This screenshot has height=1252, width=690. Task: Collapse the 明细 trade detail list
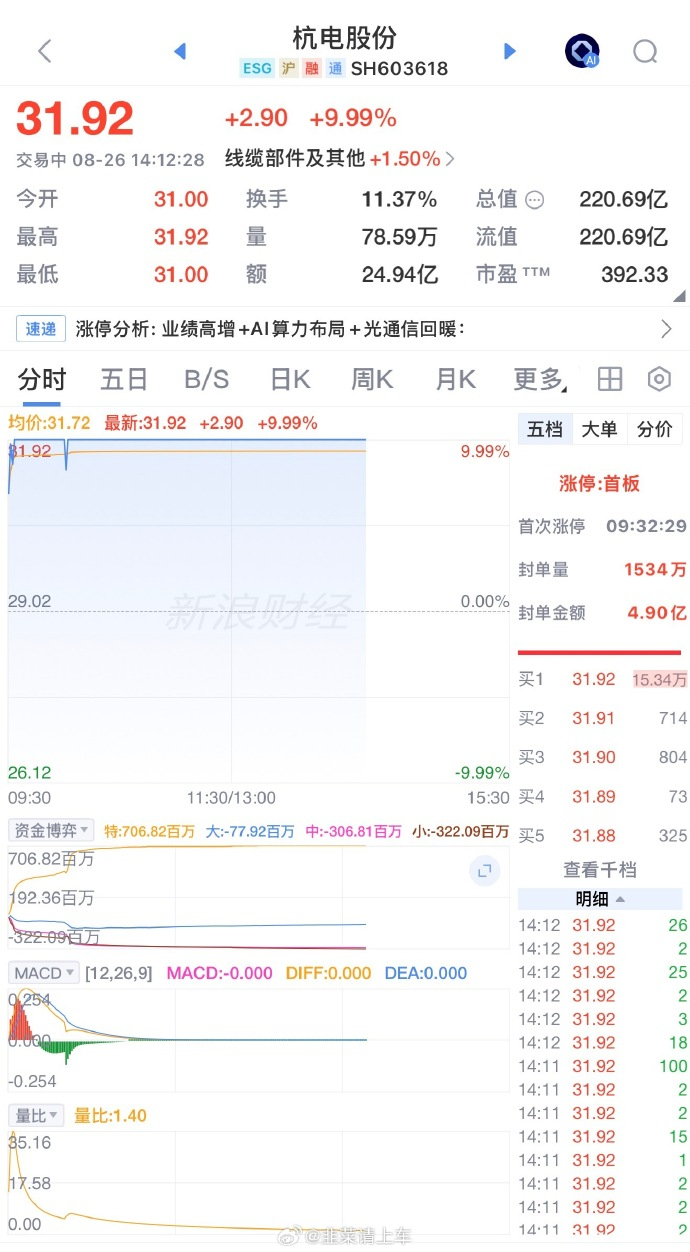click(x=600, y=899)
